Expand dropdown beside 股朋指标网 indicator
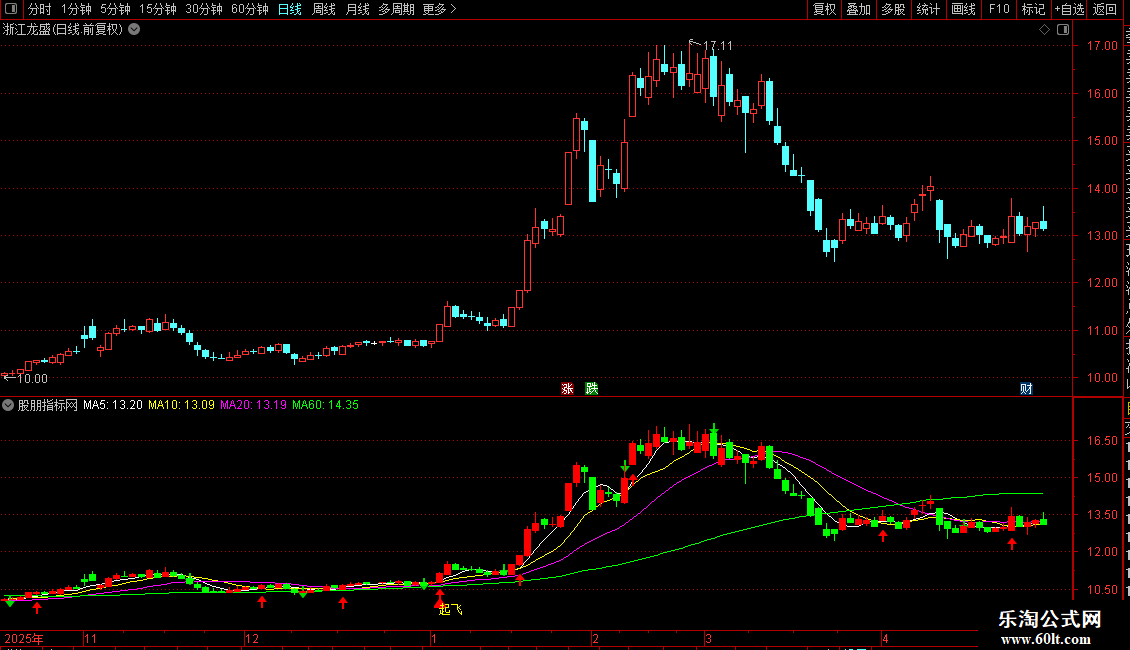Image resolution: width=1130 pixels, height=650 pixels. [x=8, y=405]
